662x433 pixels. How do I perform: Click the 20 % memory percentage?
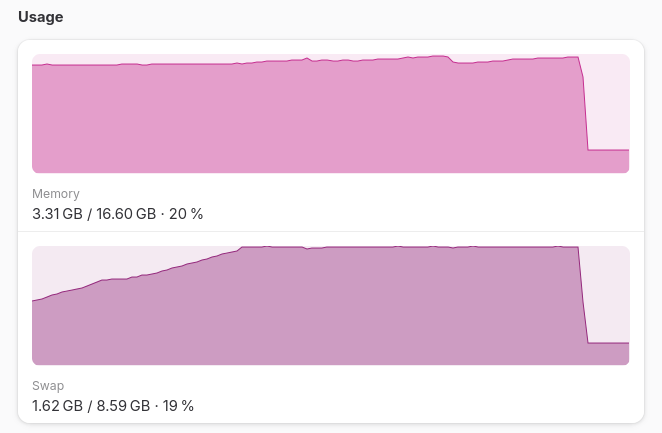pos(188,213)
